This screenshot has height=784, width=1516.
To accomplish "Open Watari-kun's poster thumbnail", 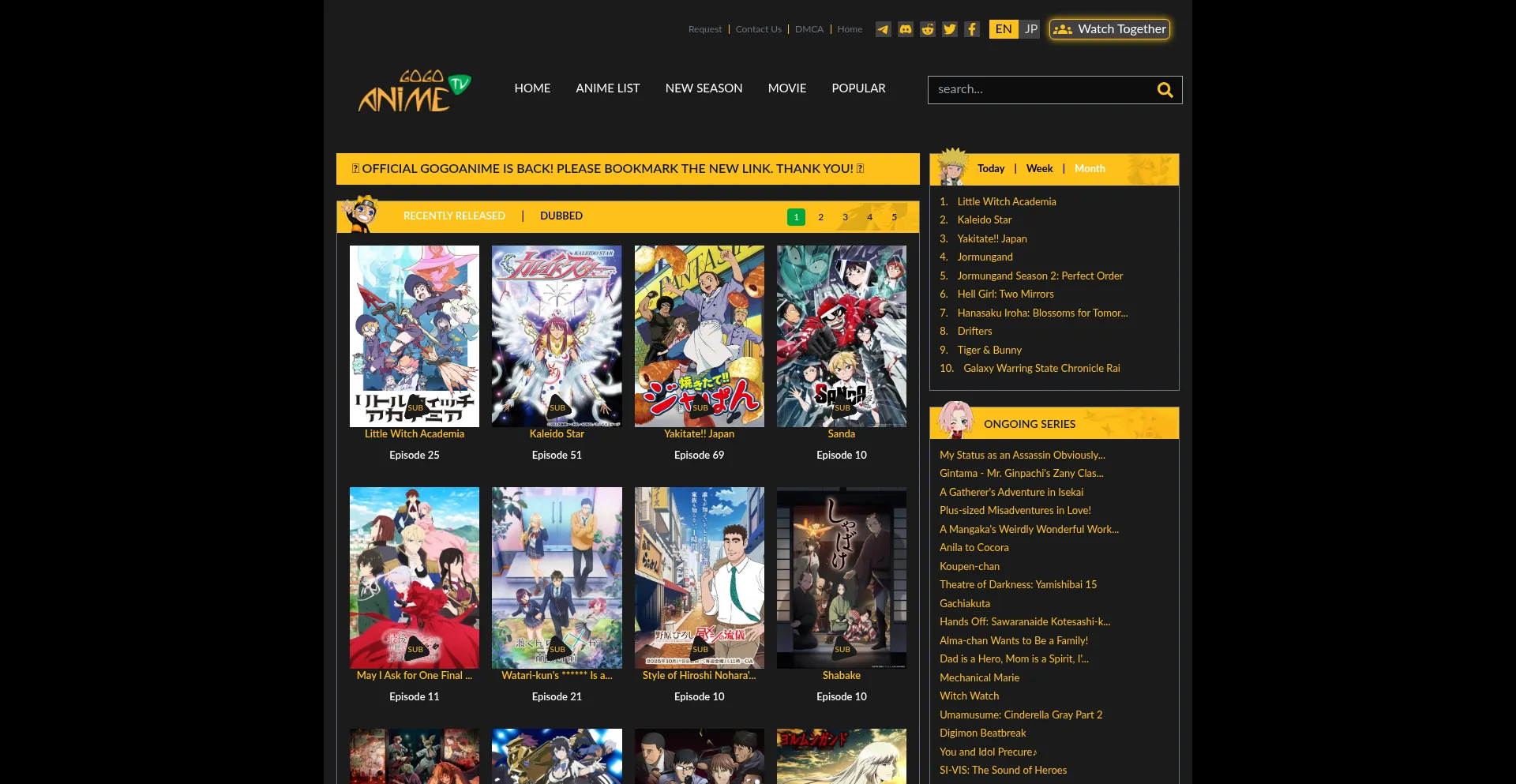I will pos(557,578).
